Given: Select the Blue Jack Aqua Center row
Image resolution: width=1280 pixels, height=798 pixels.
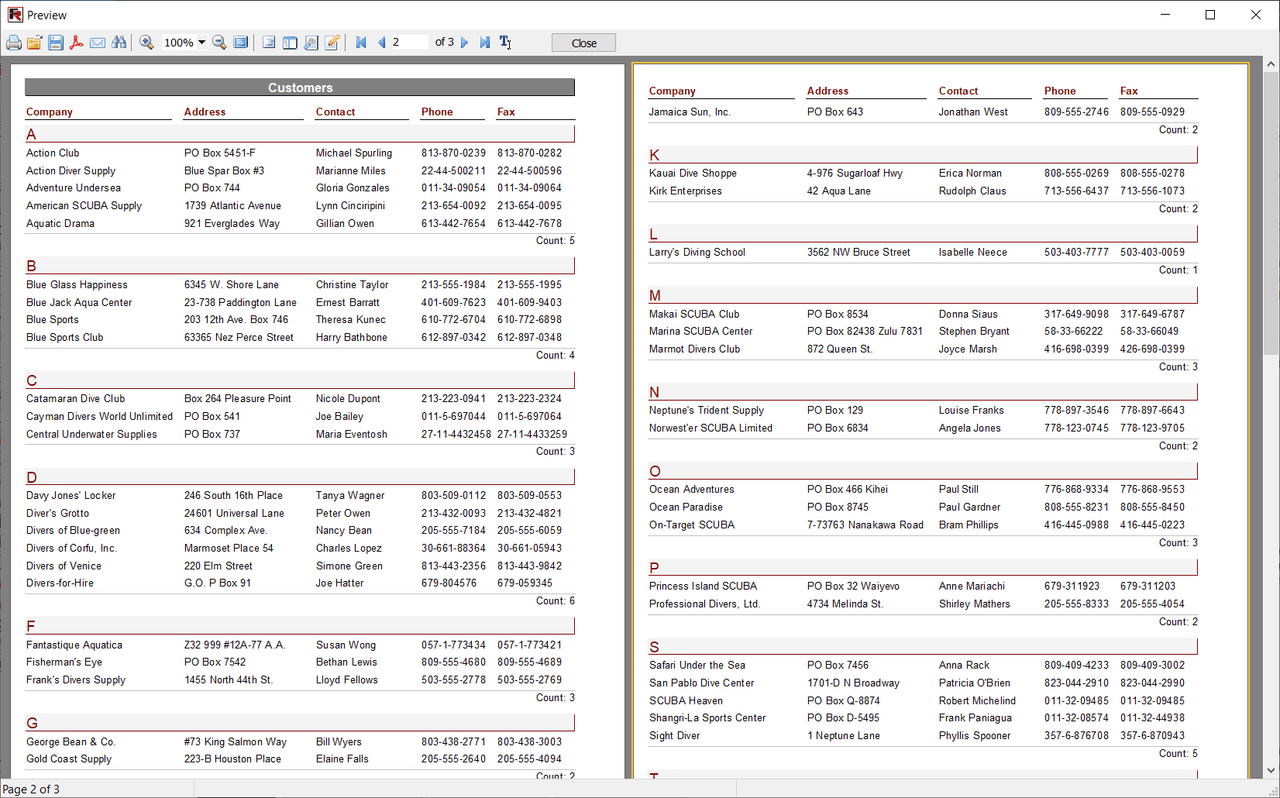Looking at the screenshot, I should coord(79,302).
